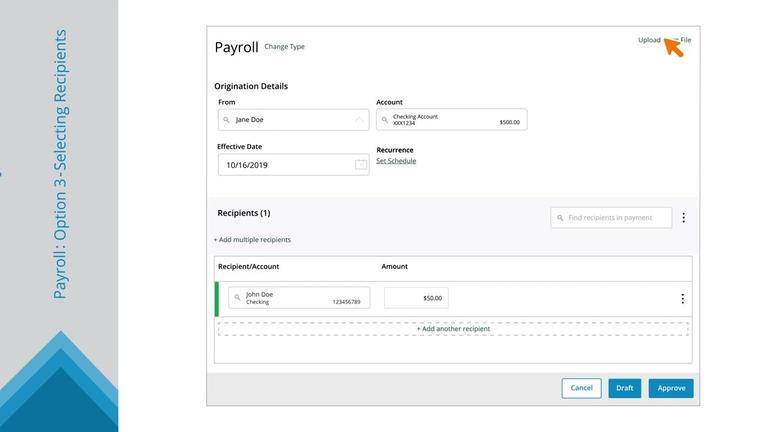The image size is (768, 432).
Task: Cancel the payroll payment
Action: pyautogui.click(x=581, y=388)
